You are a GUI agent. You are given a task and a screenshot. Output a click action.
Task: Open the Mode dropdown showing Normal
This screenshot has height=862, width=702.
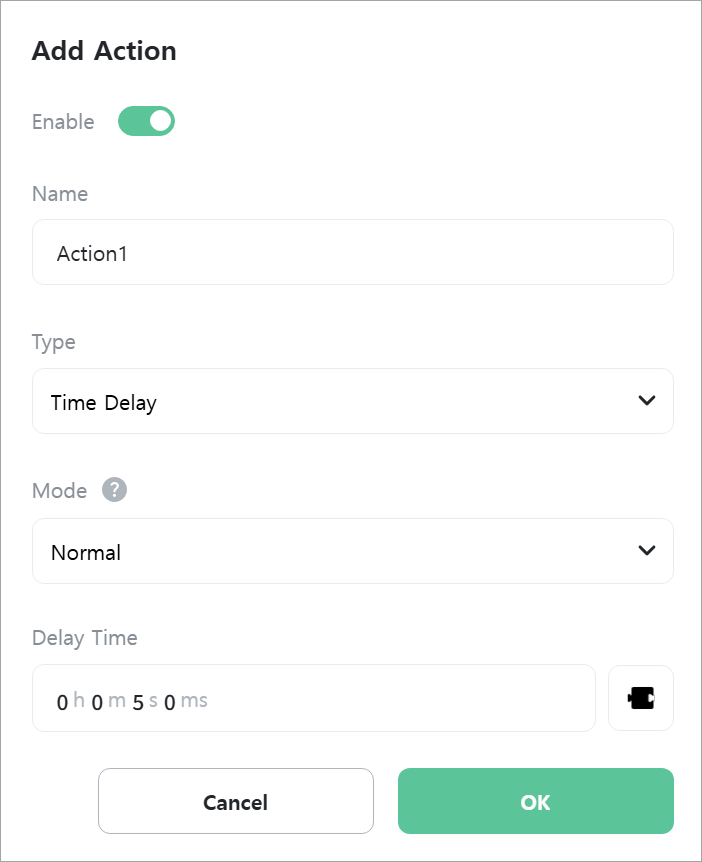point(352,551)
